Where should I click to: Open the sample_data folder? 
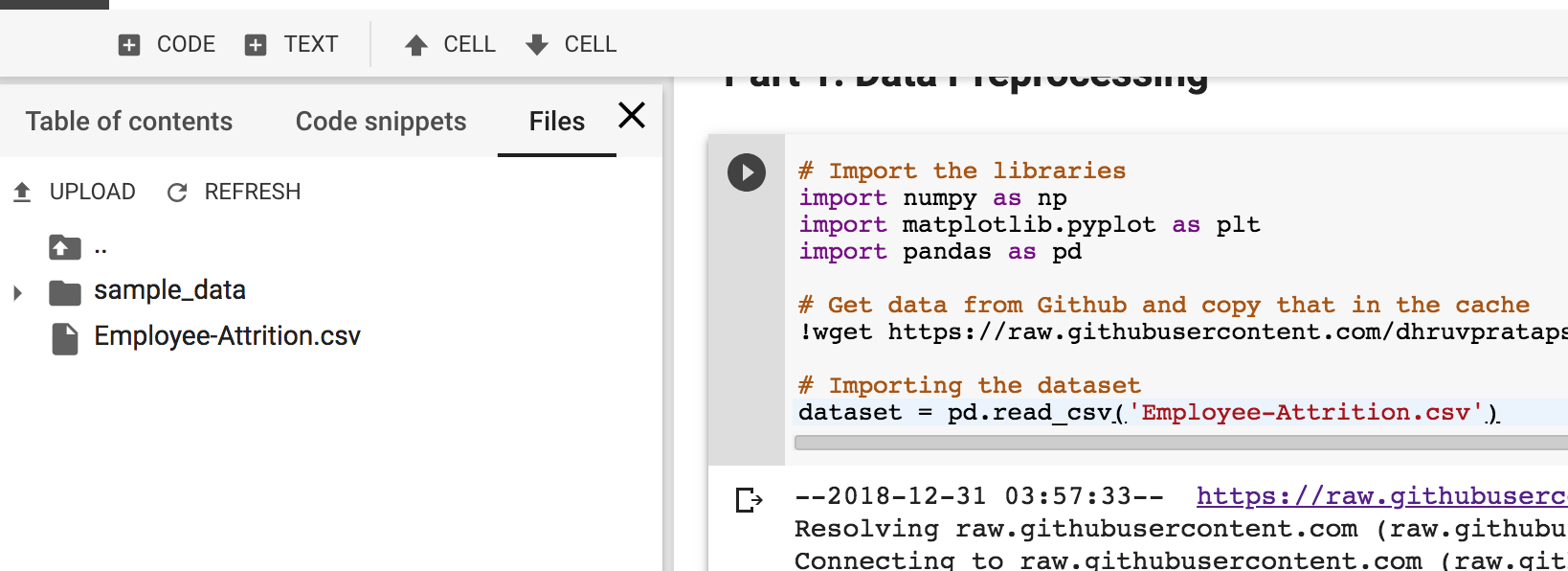[169, 290]
